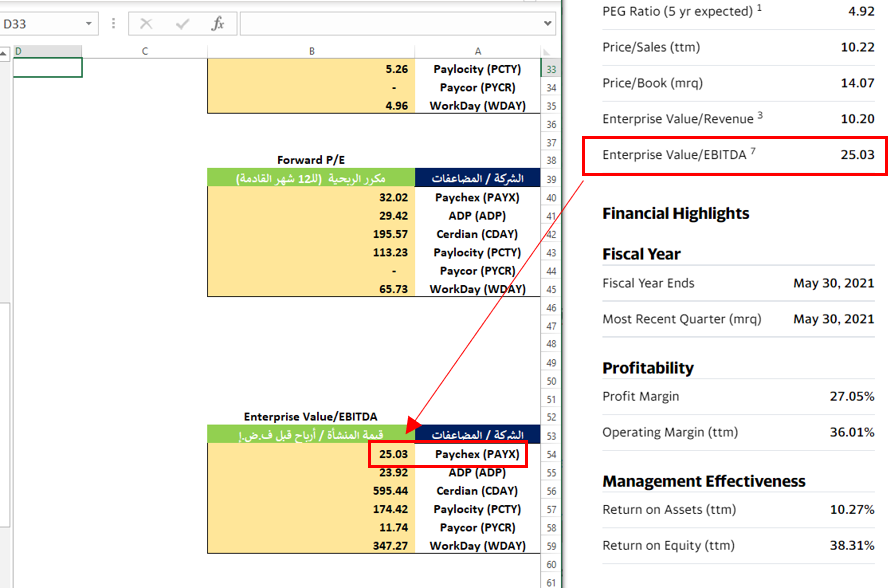Click the Cancel (X) formula bar icon
Viewport: 891px width, 588px height.
tap(146, 23)
